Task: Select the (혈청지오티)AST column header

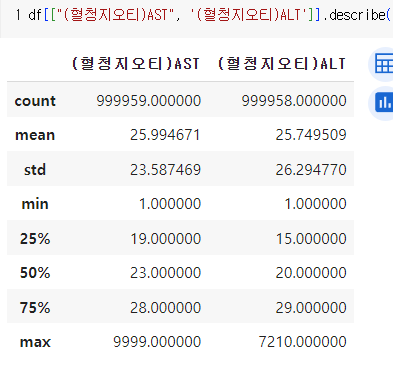Action: [136, 64]
